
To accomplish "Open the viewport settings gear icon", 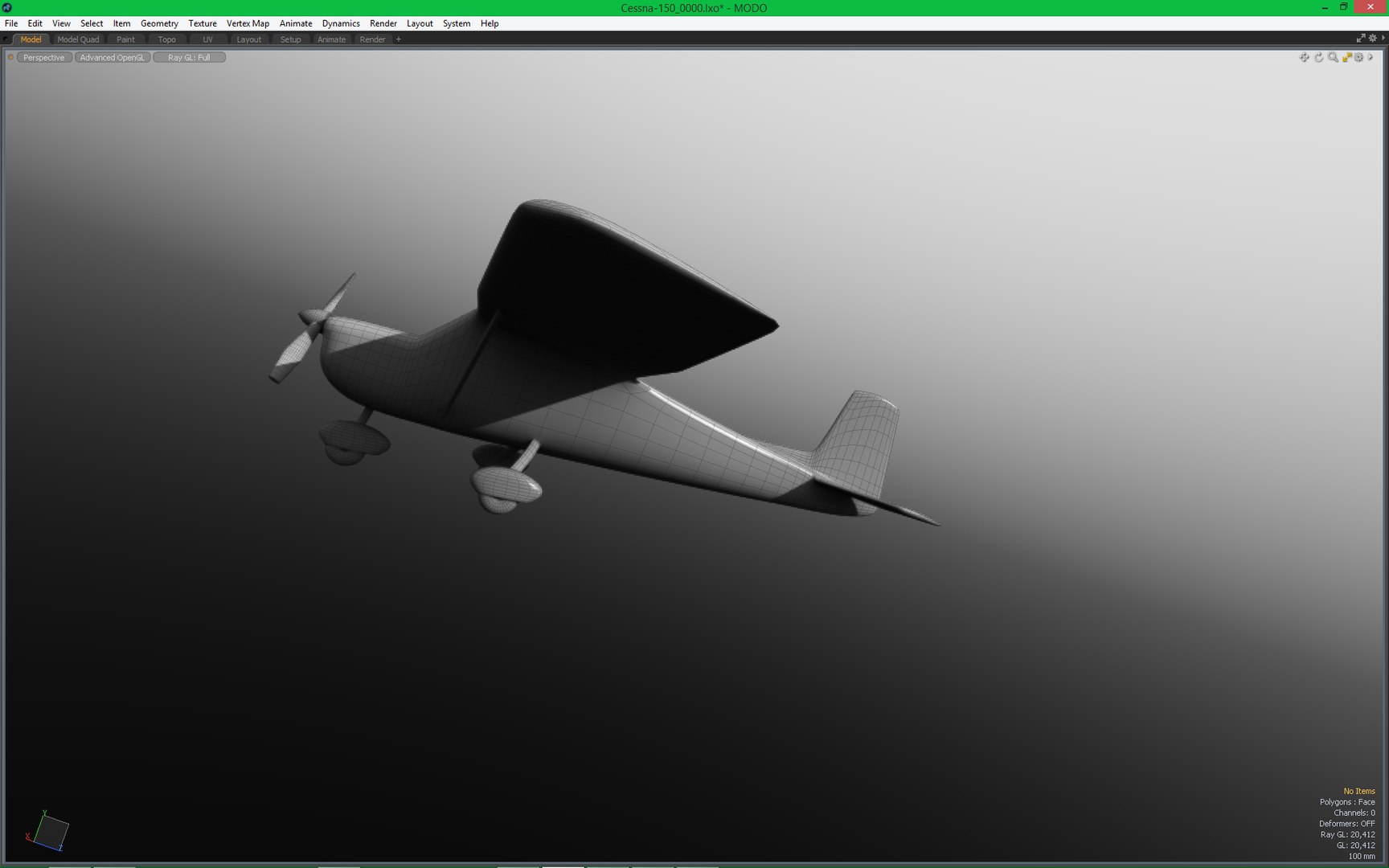I will (x=1359, y=57).
